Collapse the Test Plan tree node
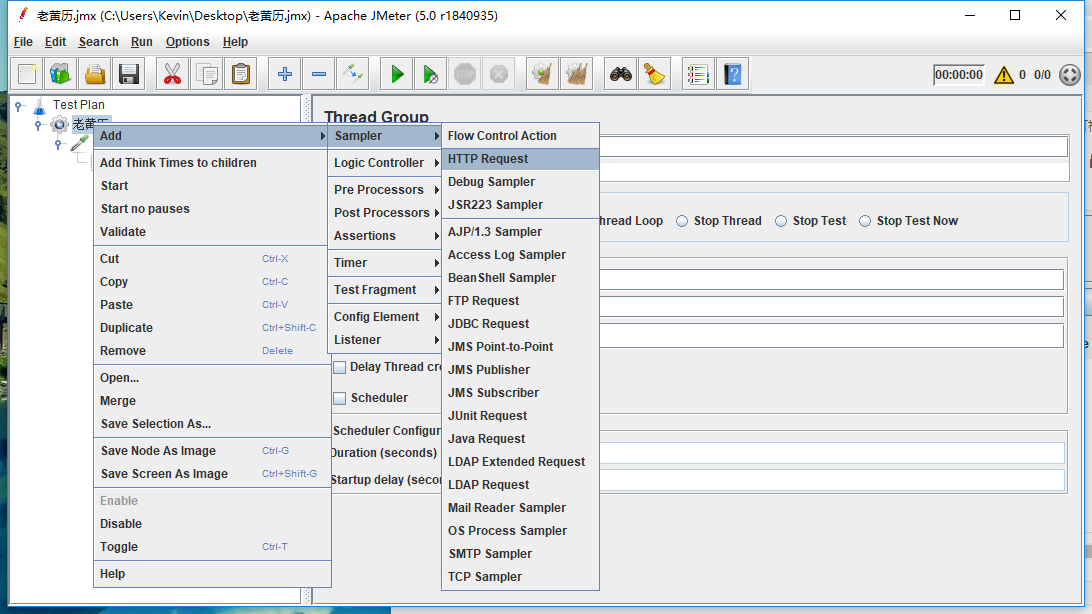 point(20,106)
